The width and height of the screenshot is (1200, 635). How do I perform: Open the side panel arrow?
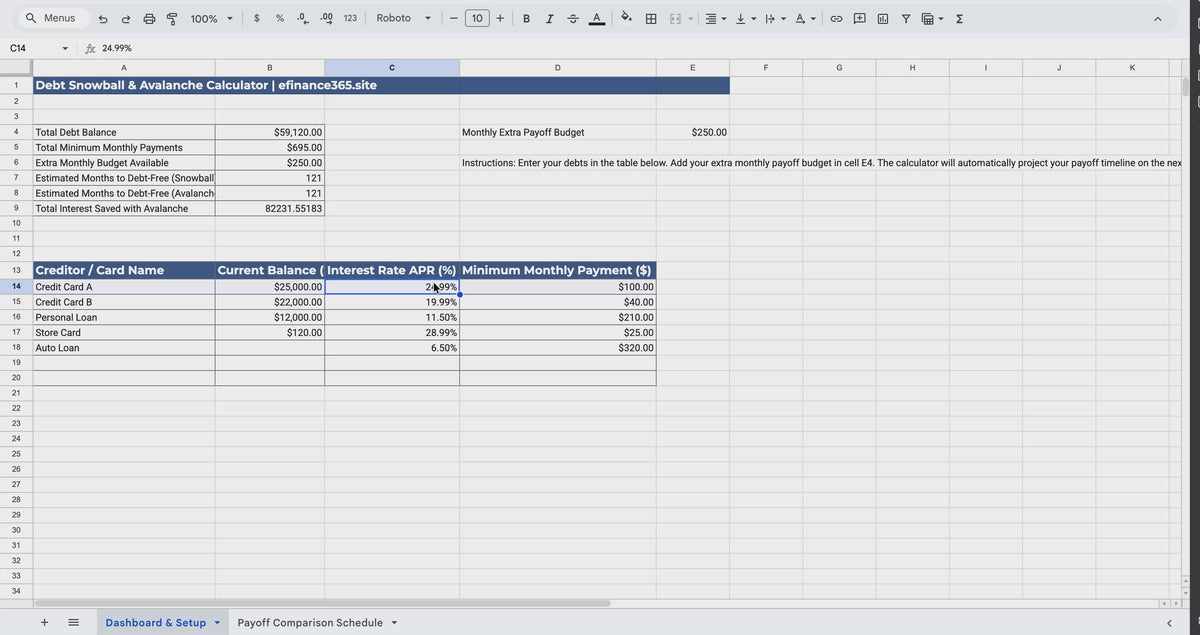[x=1169, y=623]
